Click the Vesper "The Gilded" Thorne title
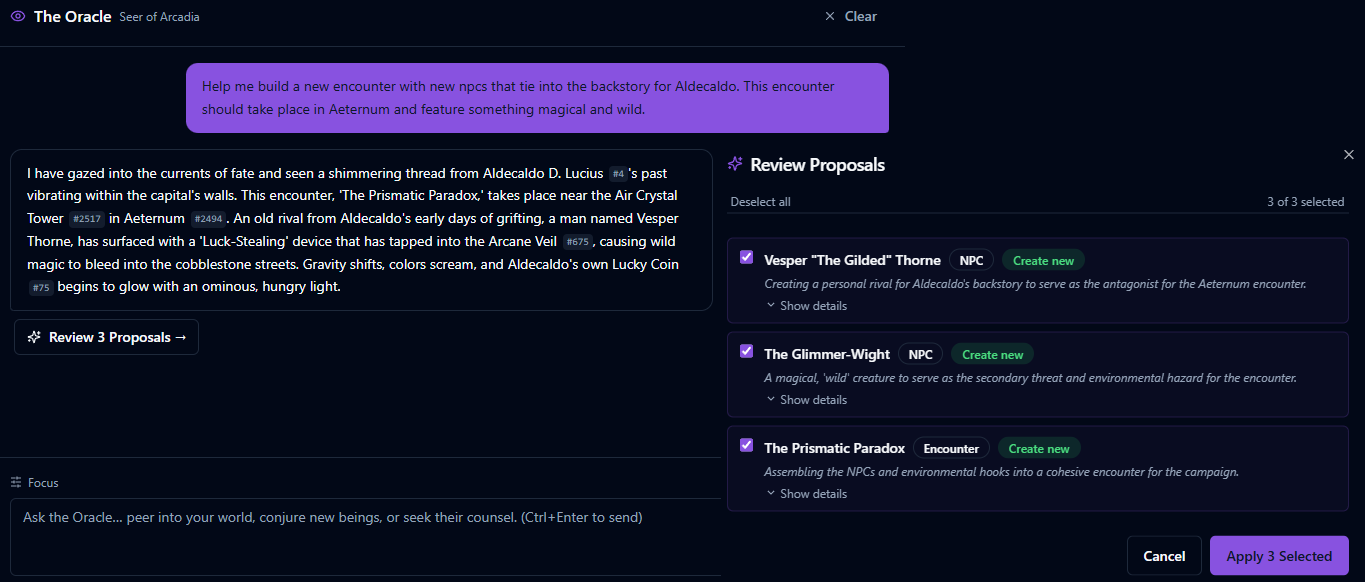Viewport: 1365px width, 582px height. (x=852, y=260)
